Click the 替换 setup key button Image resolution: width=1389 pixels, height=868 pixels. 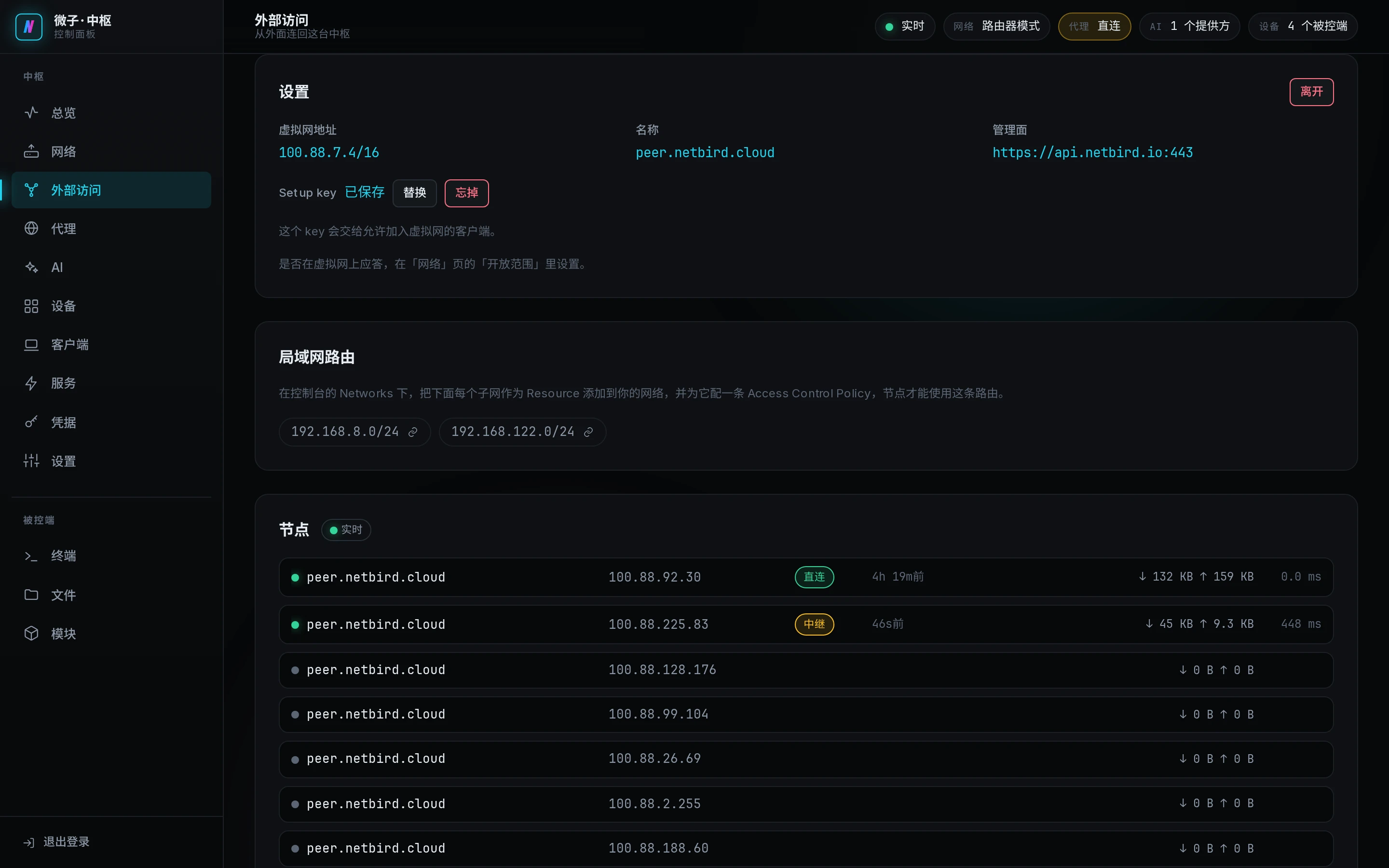point(414,193)
